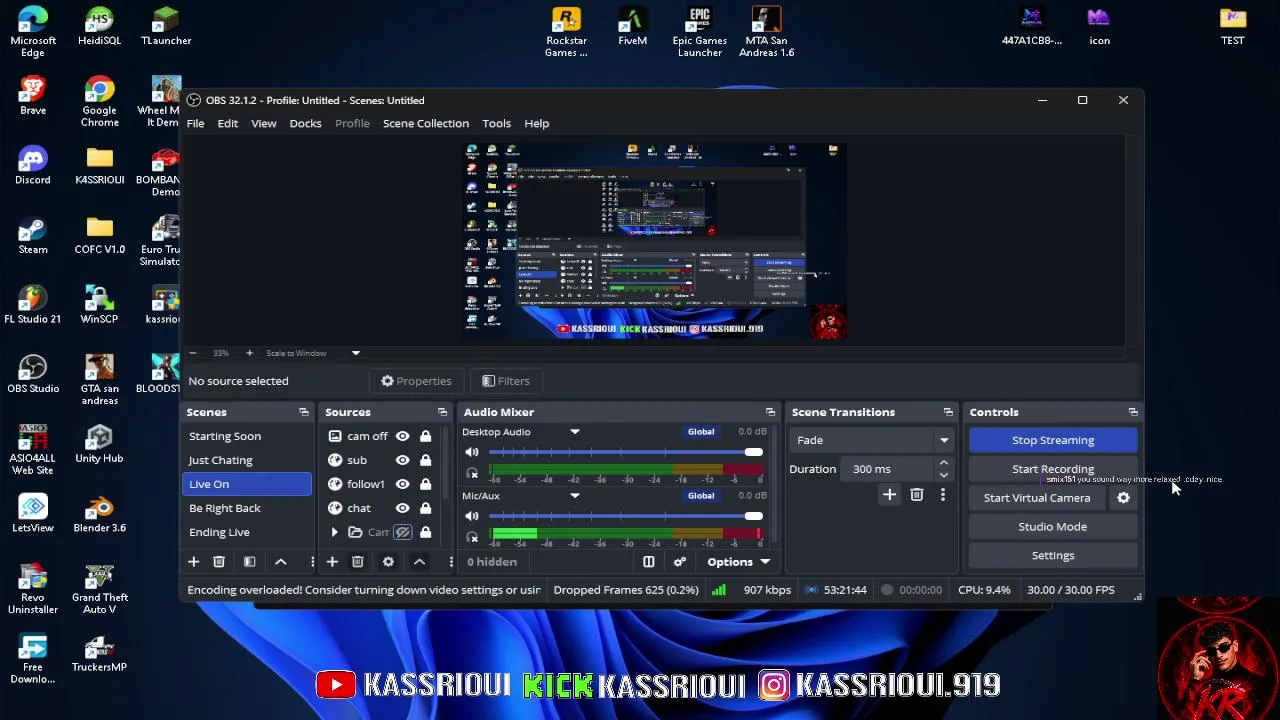The width and height of the screenshot is (1280, 720).
Task: Zoom out the preview with minus icon
Action: click(x=193, y=353)
